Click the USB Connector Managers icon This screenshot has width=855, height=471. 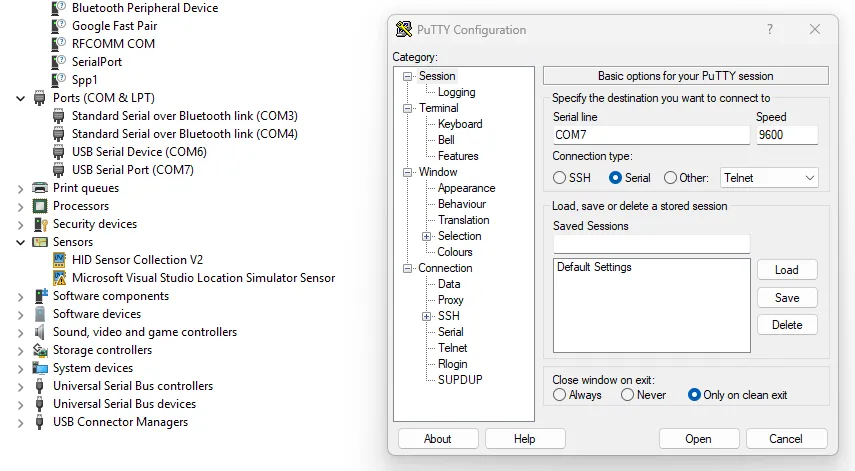coord(39,422)
